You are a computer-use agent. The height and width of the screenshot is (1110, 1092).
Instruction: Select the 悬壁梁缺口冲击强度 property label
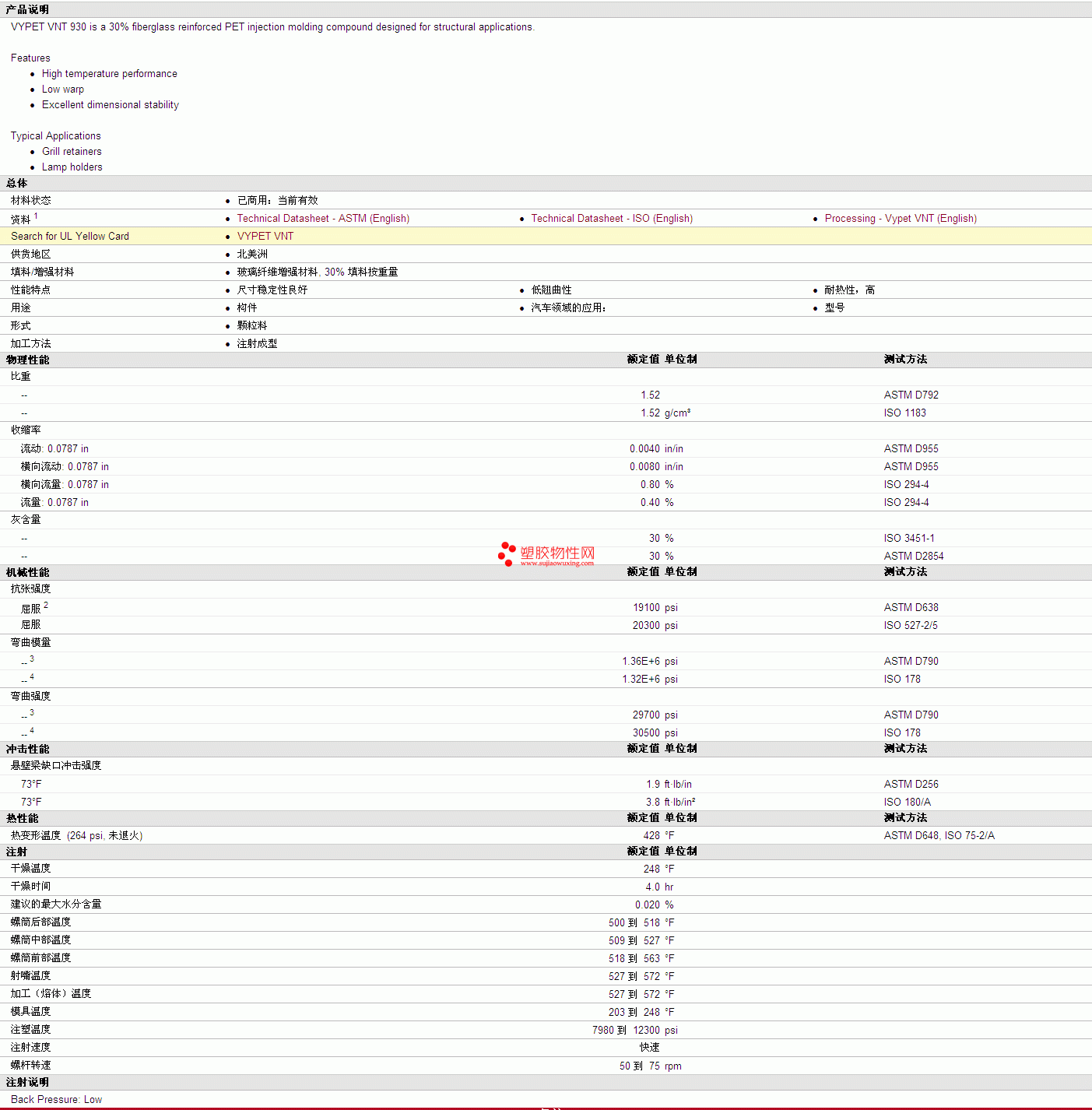coord(56,766)
